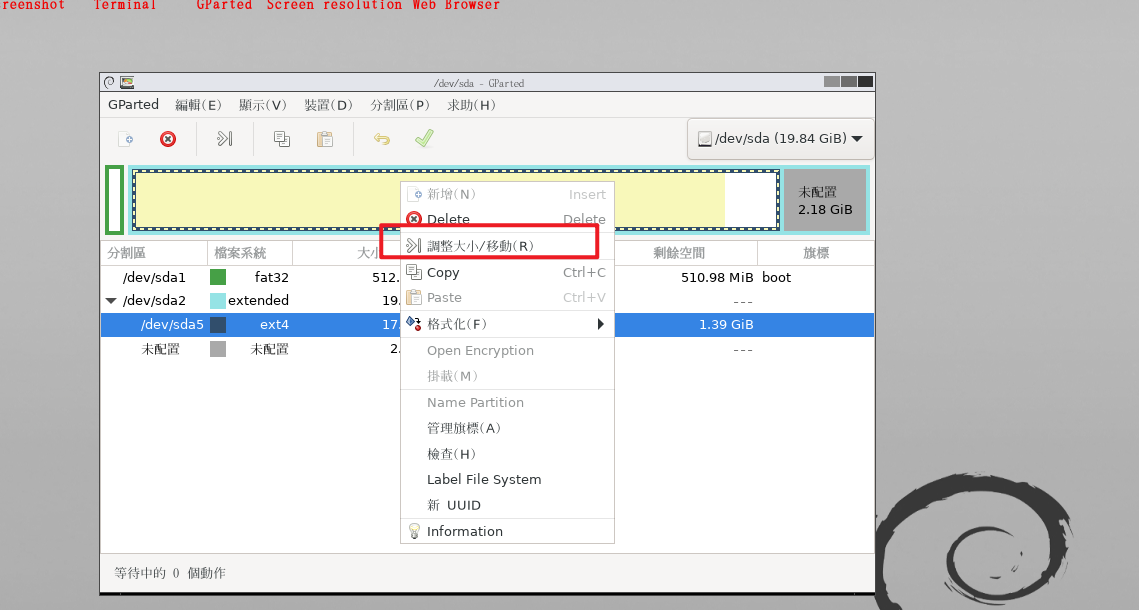1139x610 pixels.
Task: Open Information from context menu
Action: 507,531
